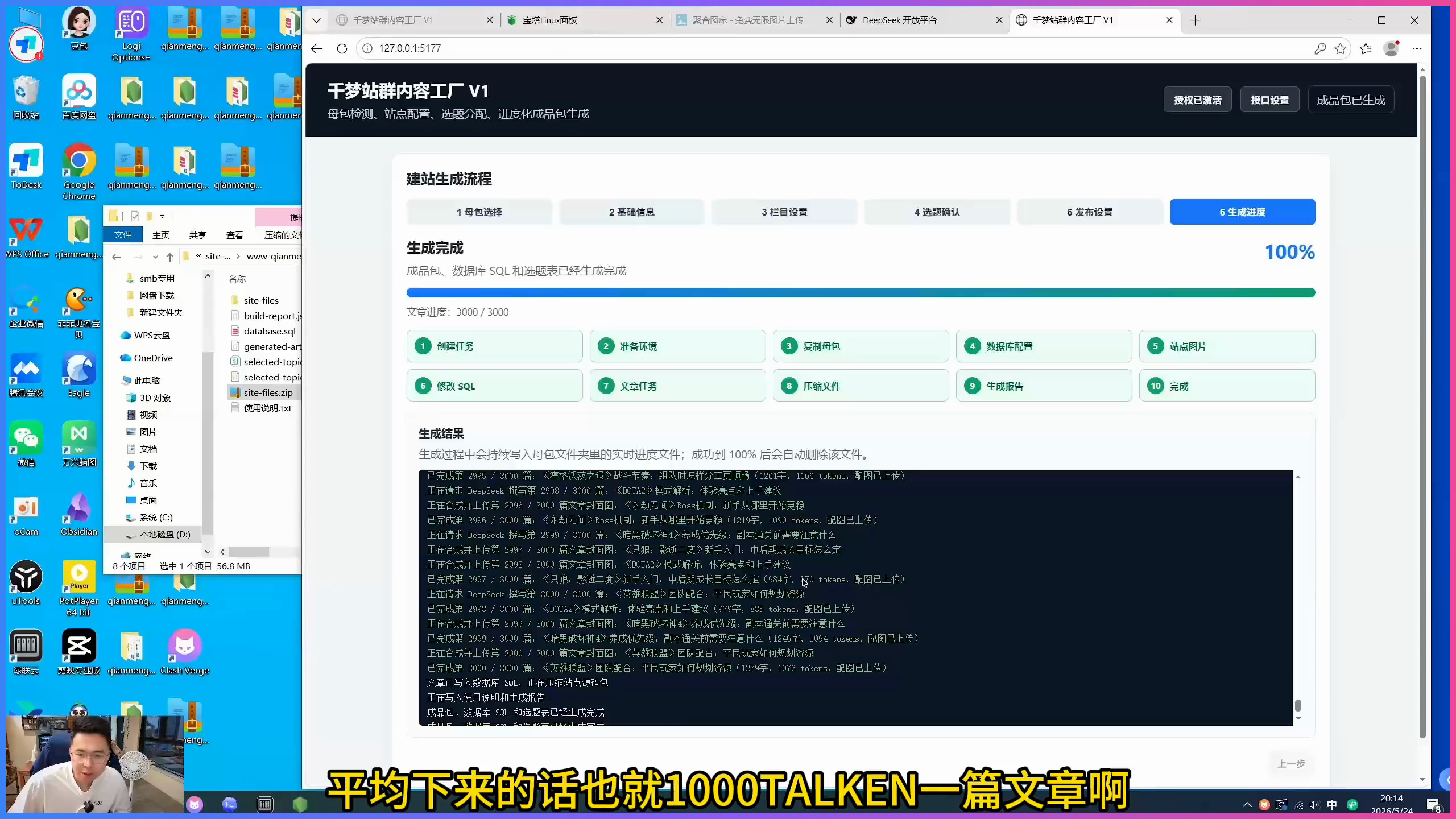
Task: Launch Obsidian from desktop
Action: [78, 514]
